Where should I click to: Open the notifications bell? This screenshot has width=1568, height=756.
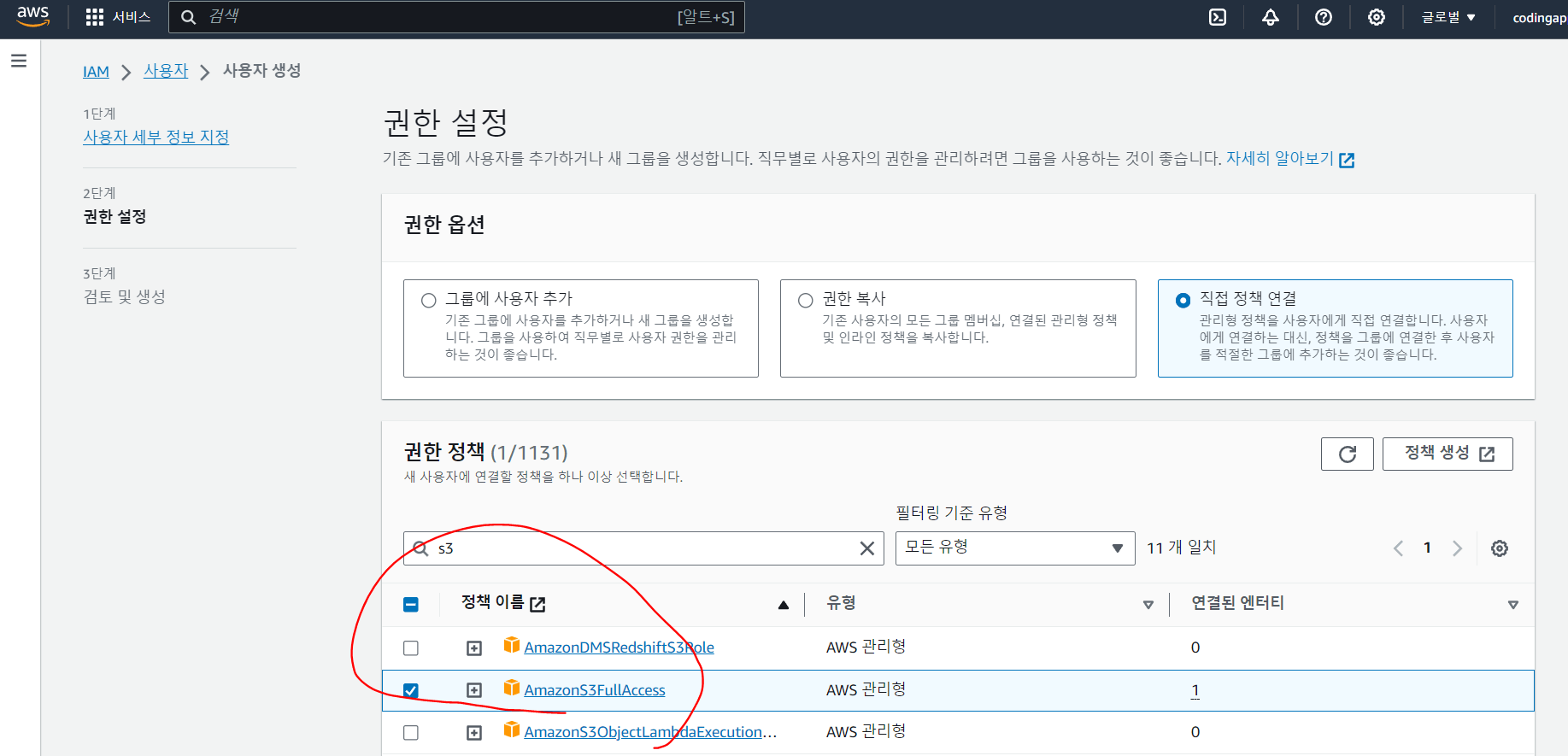[x=1271, y=17]
